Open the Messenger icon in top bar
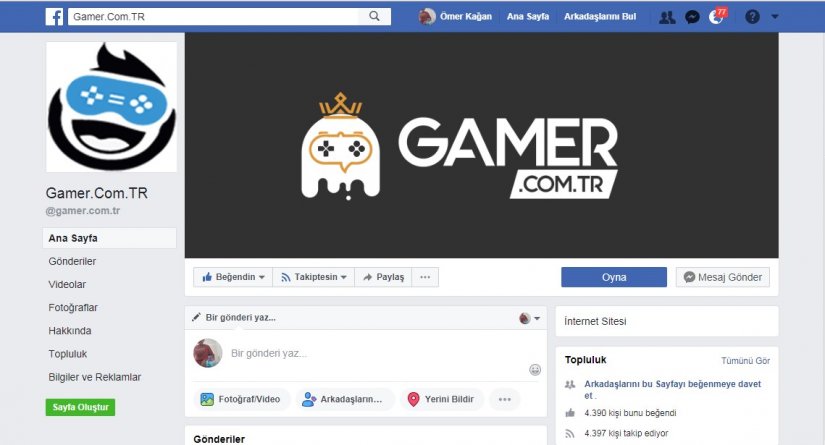The image size is (825, 445). click(x=692, y=17)
